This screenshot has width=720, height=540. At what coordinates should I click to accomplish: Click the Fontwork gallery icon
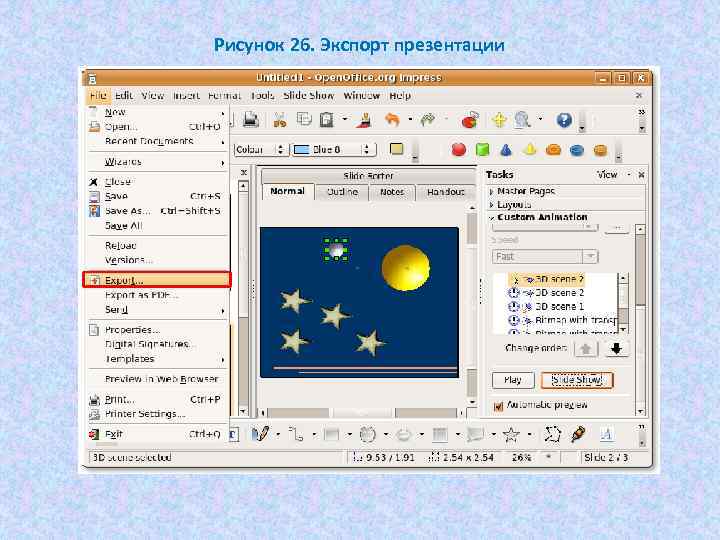[x=606, y=433]
